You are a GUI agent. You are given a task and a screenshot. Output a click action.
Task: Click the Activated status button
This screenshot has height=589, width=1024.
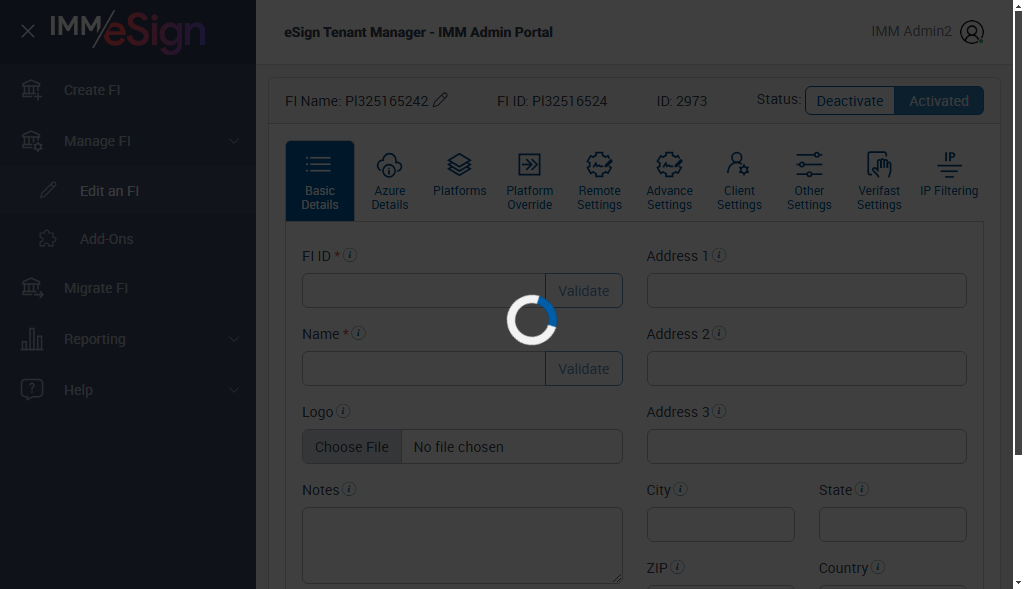(x=938, y=101)
